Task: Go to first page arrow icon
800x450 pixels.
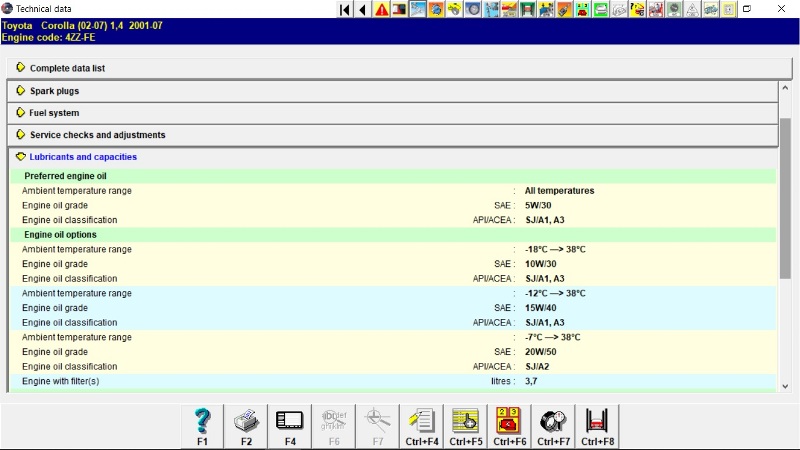Action: [x=345, y=9]
